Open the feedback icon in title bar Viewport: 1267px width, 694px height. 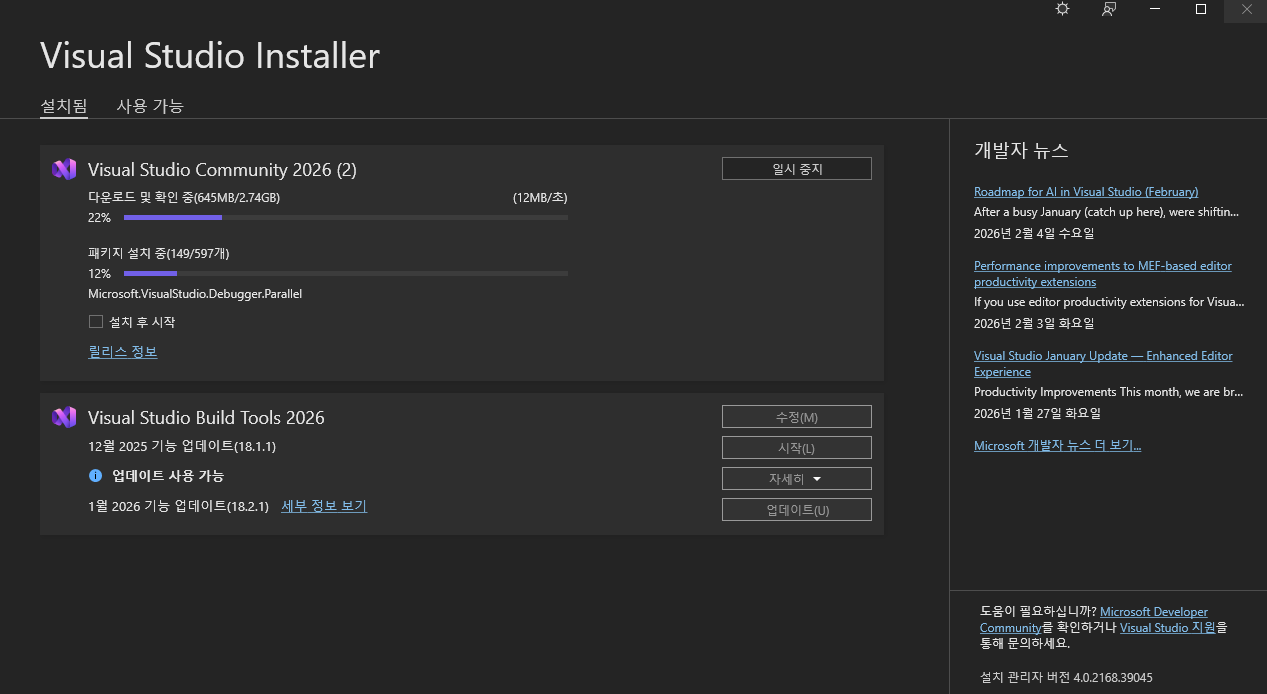pos(1109,9)
